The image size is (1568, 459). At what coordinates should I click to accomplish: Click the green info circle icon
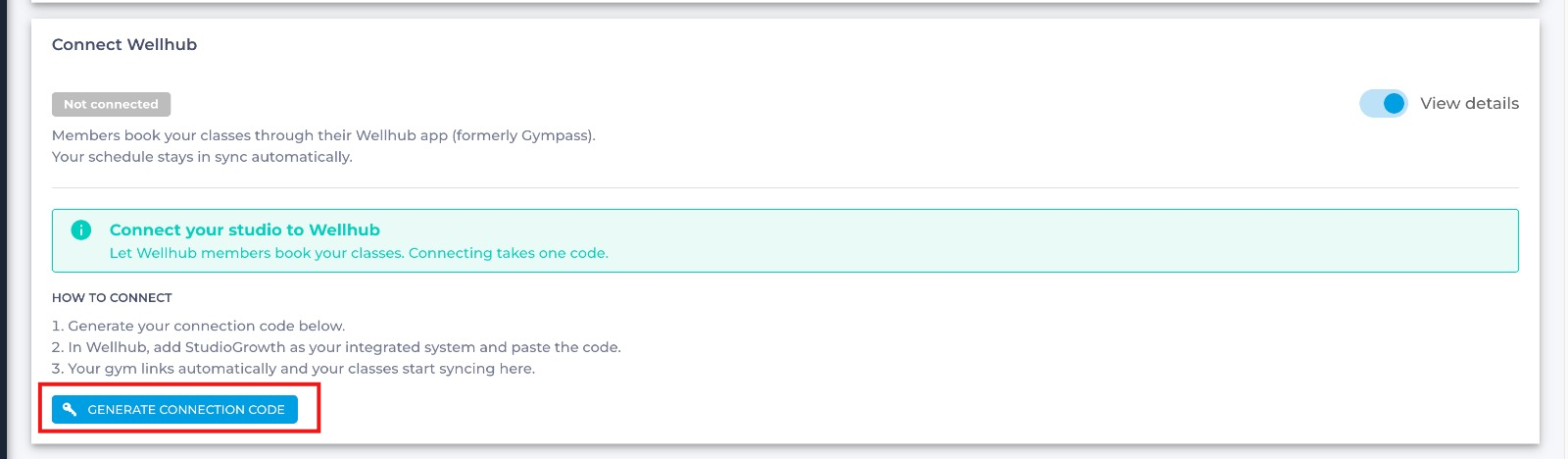[x=81, y=229]
